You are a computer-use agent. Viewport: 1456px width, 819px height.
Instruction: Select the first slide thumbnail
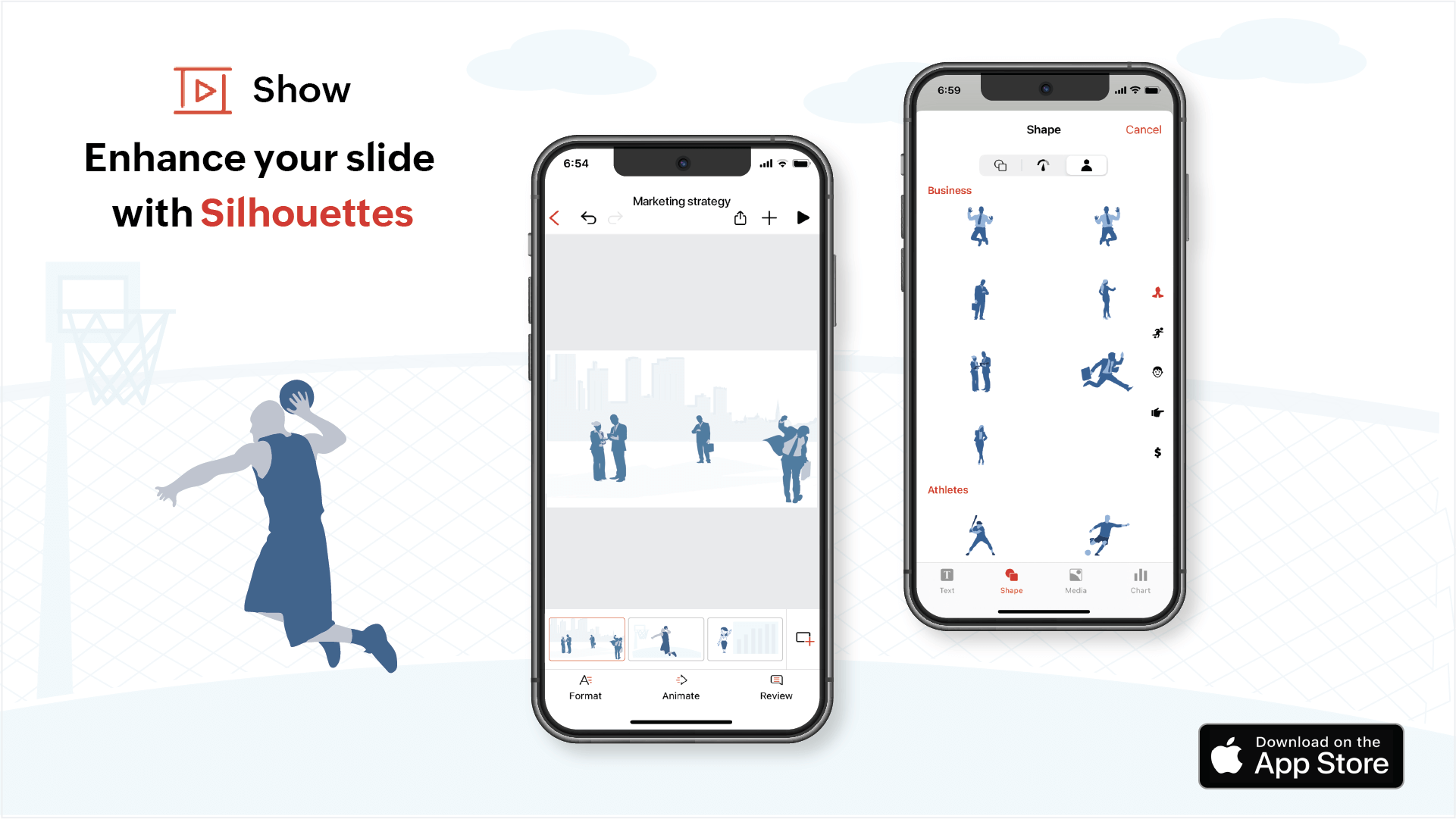(586, 638)
